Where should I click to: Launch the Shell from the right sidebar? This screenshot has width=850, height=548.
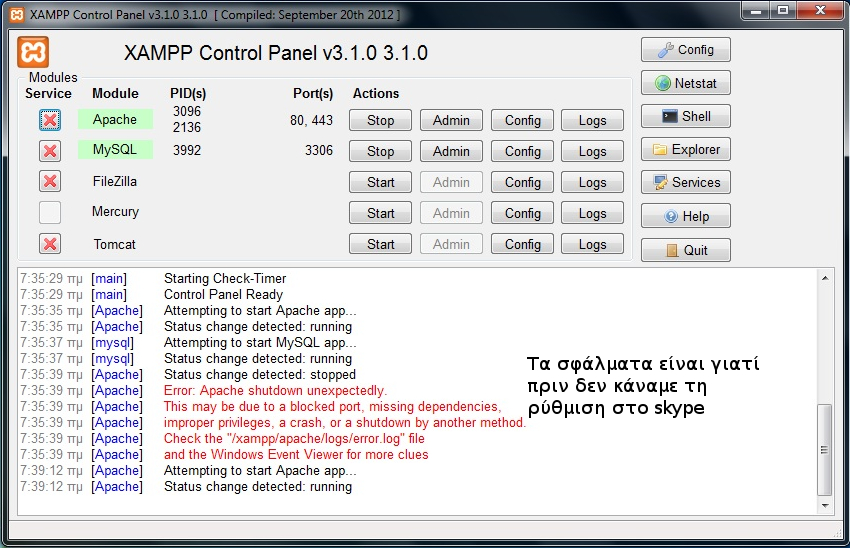686,116
